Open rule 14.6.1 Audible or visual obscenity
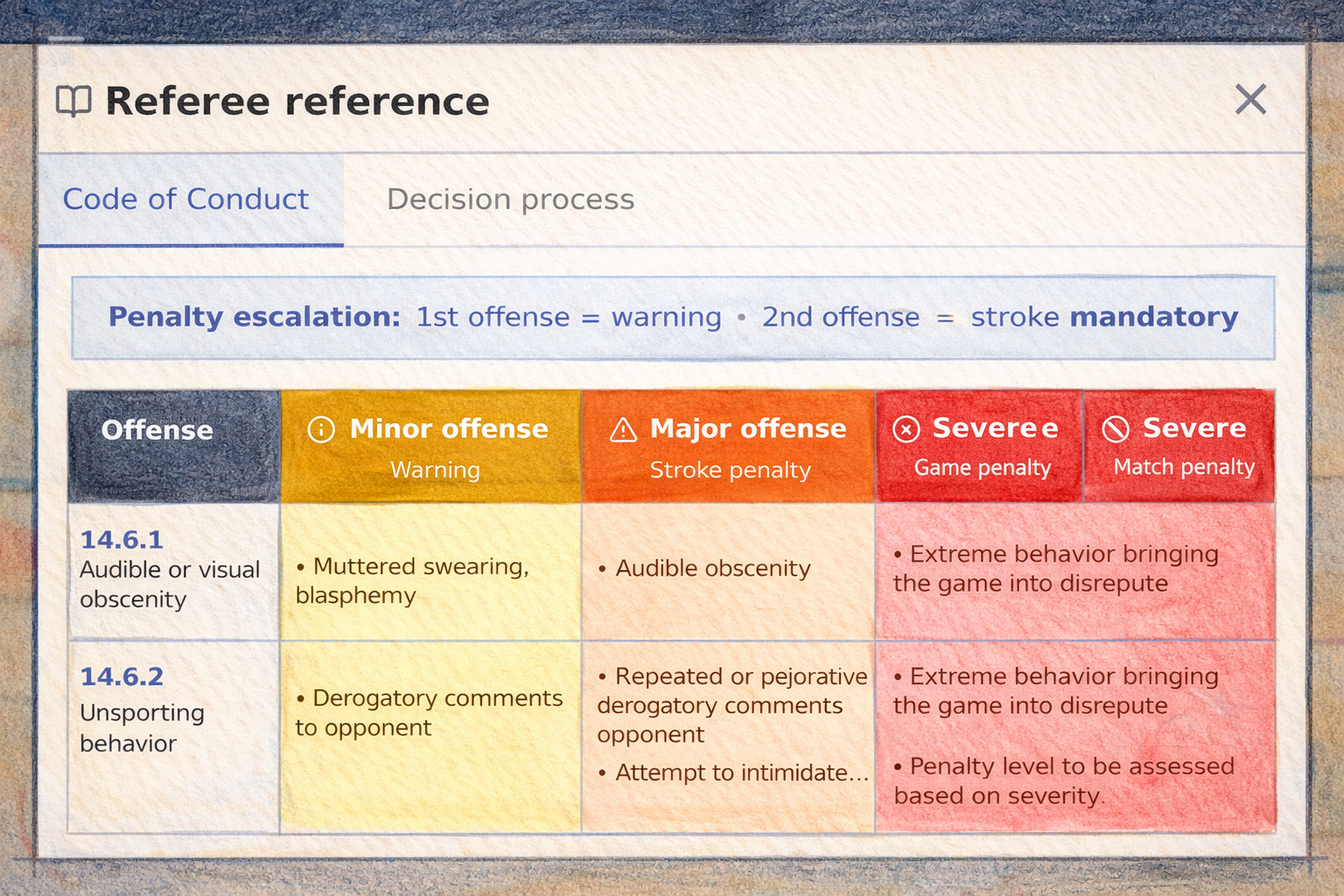 coord(166,569)
